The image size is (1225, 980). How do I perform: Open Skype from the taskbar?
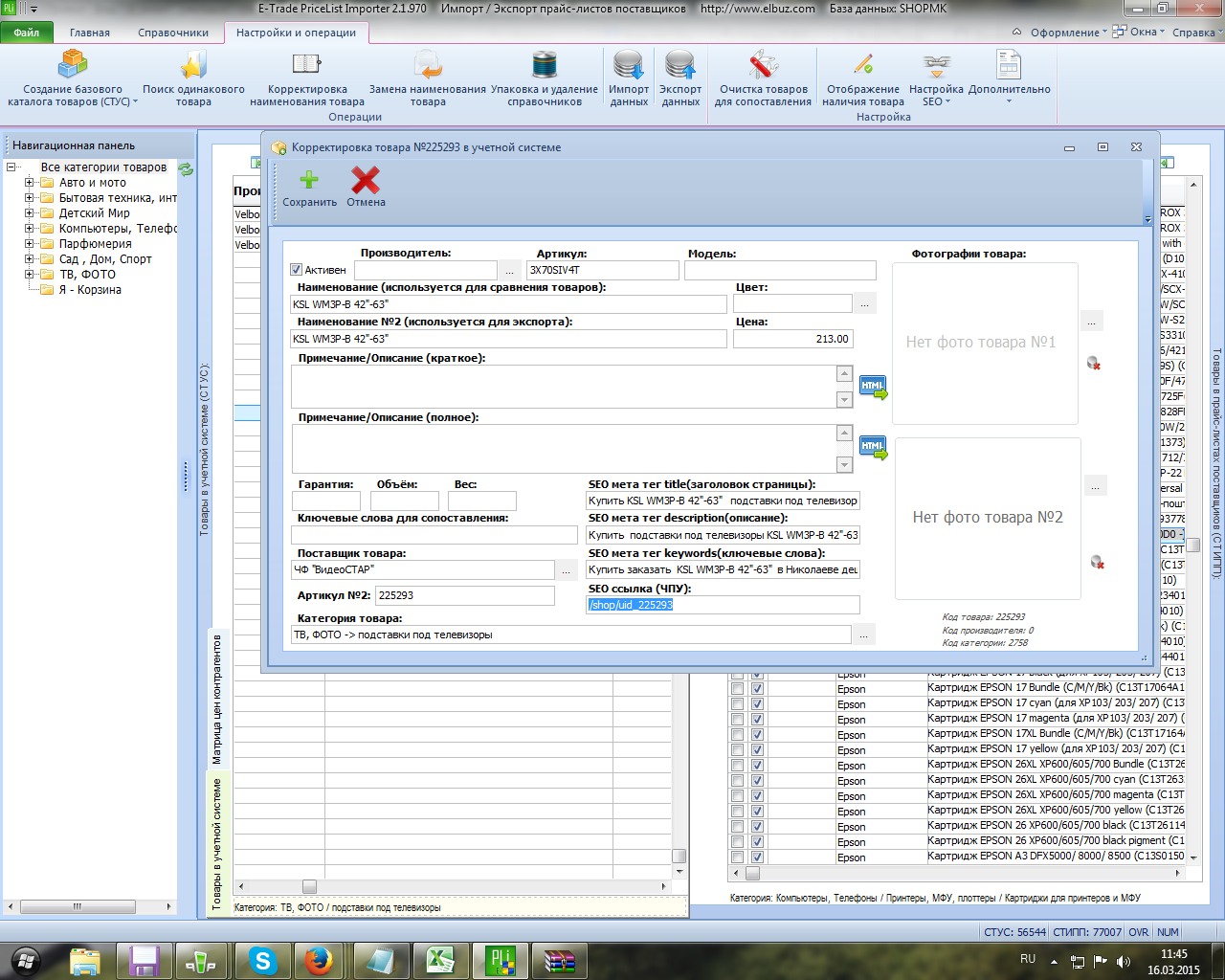pos(262,960)
